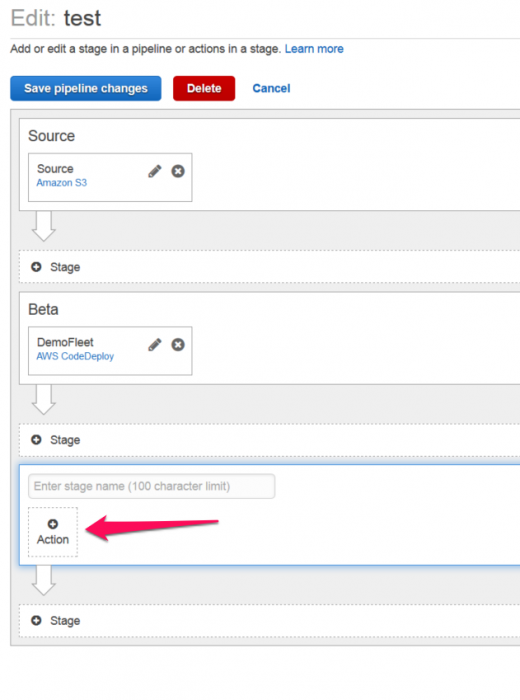520x700 pixels.
Task: Remove the DemoFleet CodeDeploy action
Action: (178, 345)
